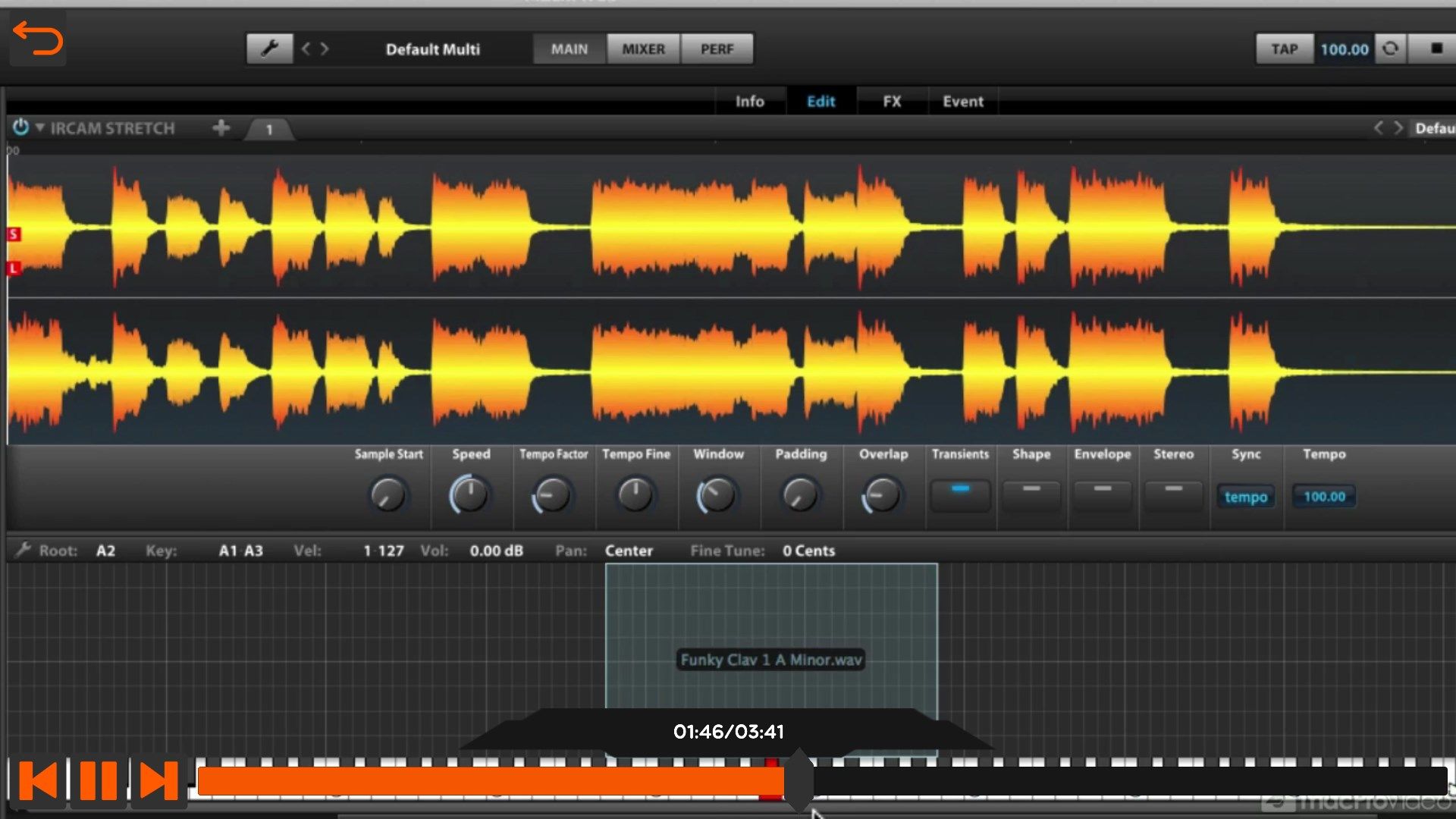Click the orange back arrow icon

pos(38,38)
